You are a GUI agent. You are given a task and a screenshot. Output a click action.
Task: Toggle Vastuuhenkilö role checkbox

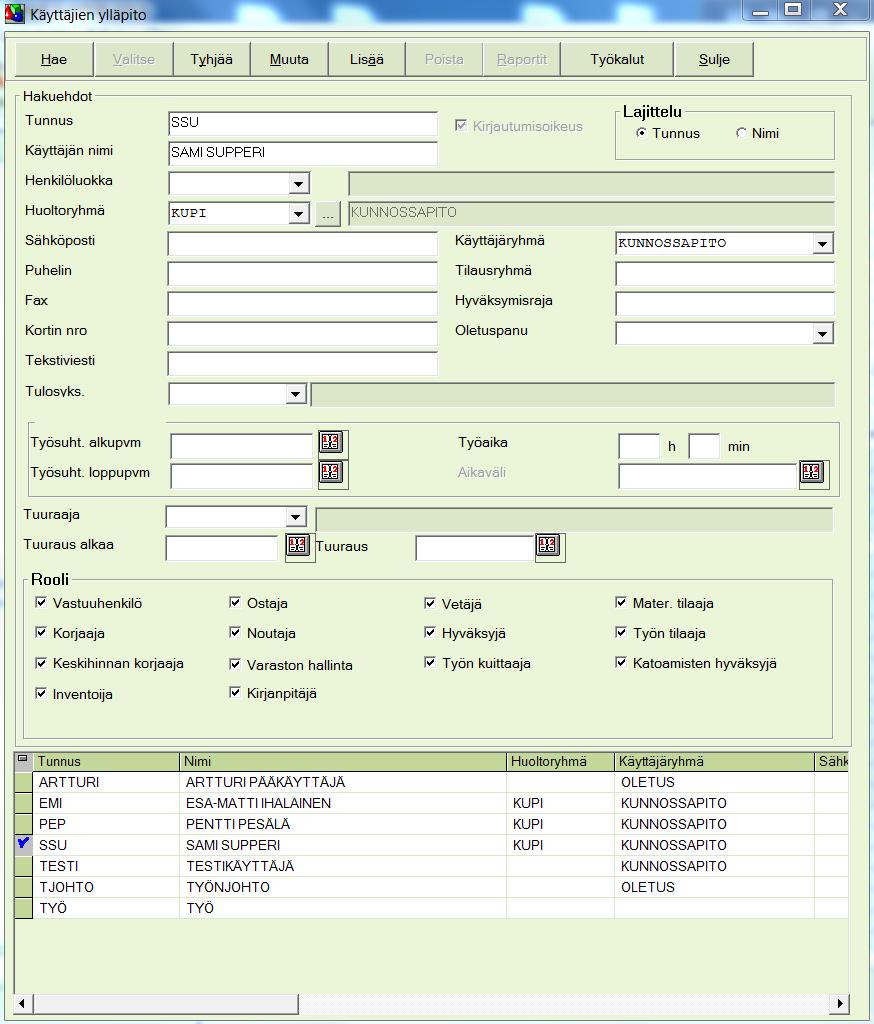pos(41,602)
